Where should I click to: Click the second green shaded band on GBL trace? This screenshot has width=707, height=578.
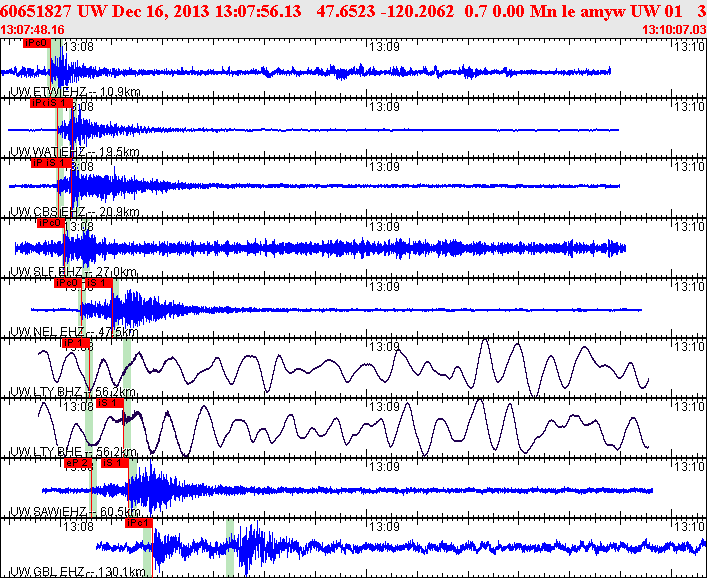coord(230,548)
